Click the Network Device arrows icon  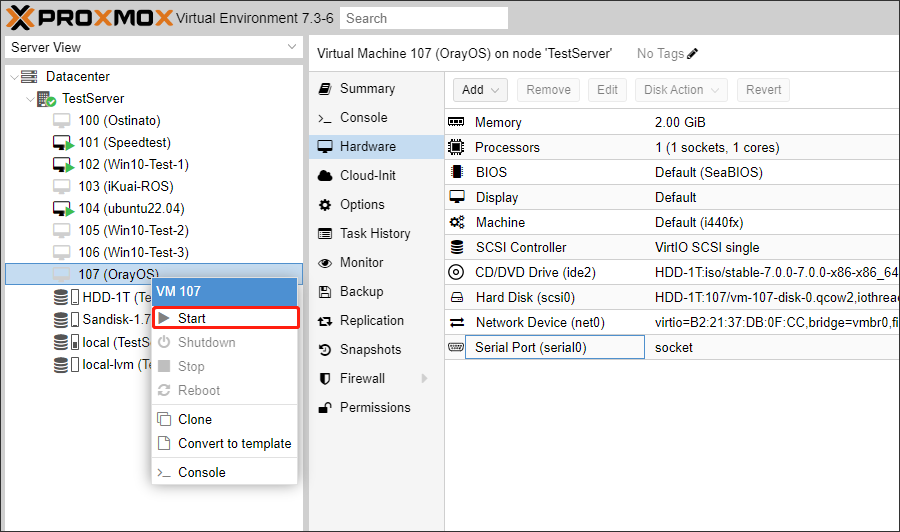point(457,323)
